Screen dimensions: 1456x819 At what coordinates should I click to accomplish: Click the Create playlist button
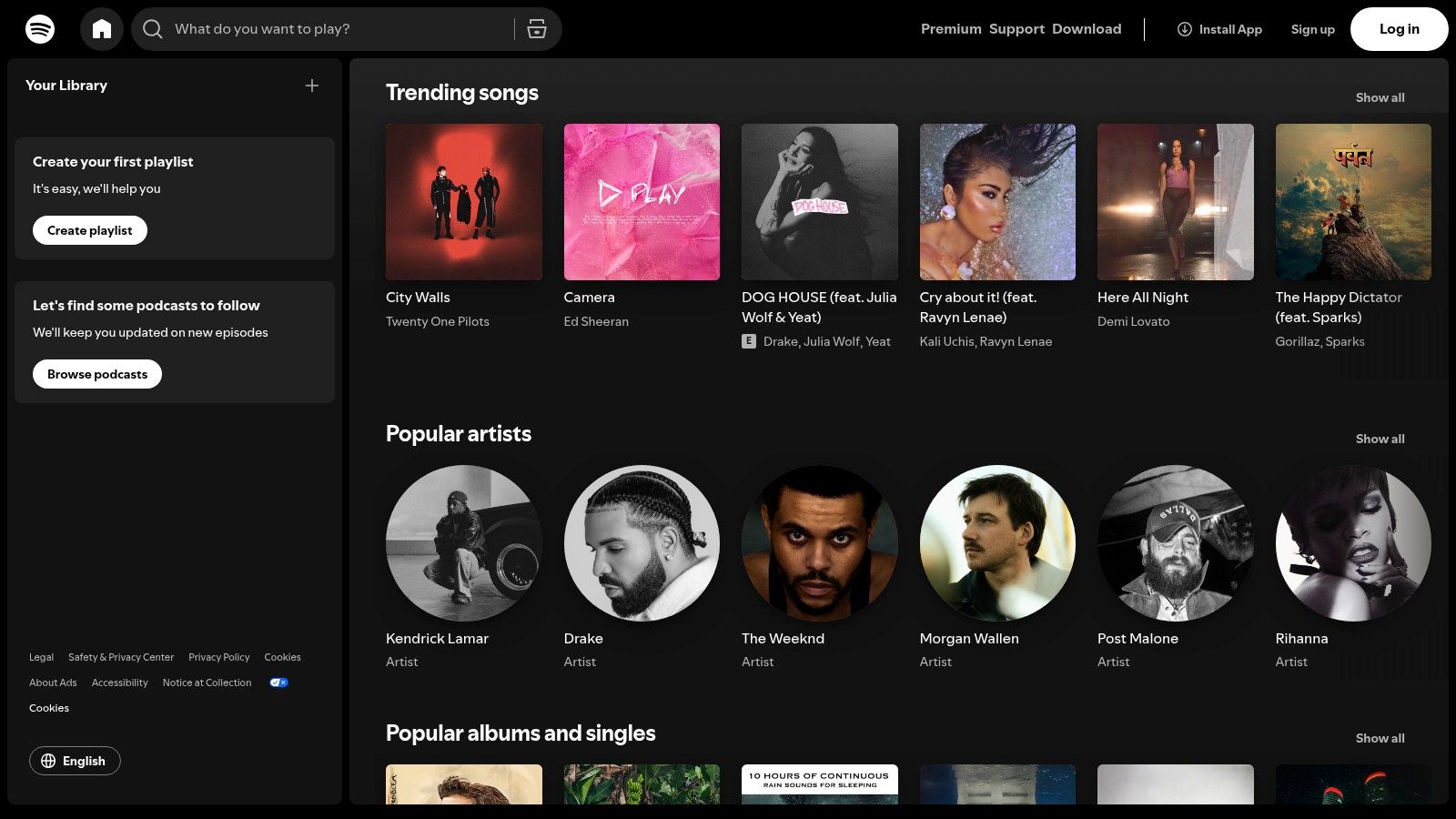click(x=90, y=230)
